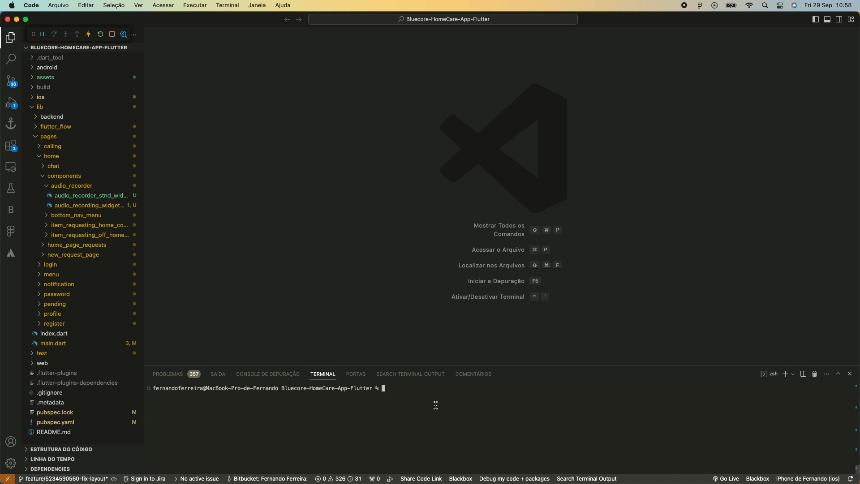Collapse the audio_recorder folder
The image size is (860, 484).
71,185
